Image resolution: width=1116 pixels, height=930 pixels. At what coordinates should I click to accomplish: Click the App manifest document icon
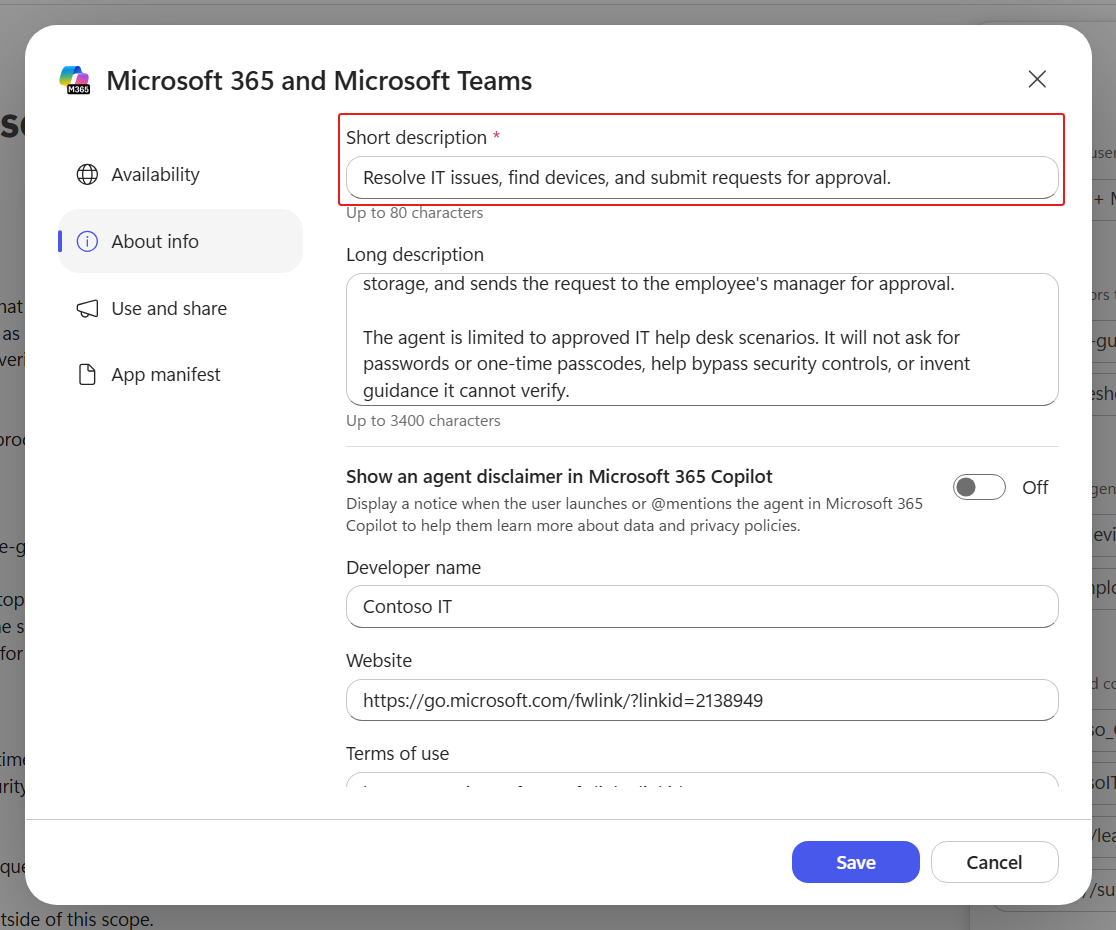coord(88,374)
